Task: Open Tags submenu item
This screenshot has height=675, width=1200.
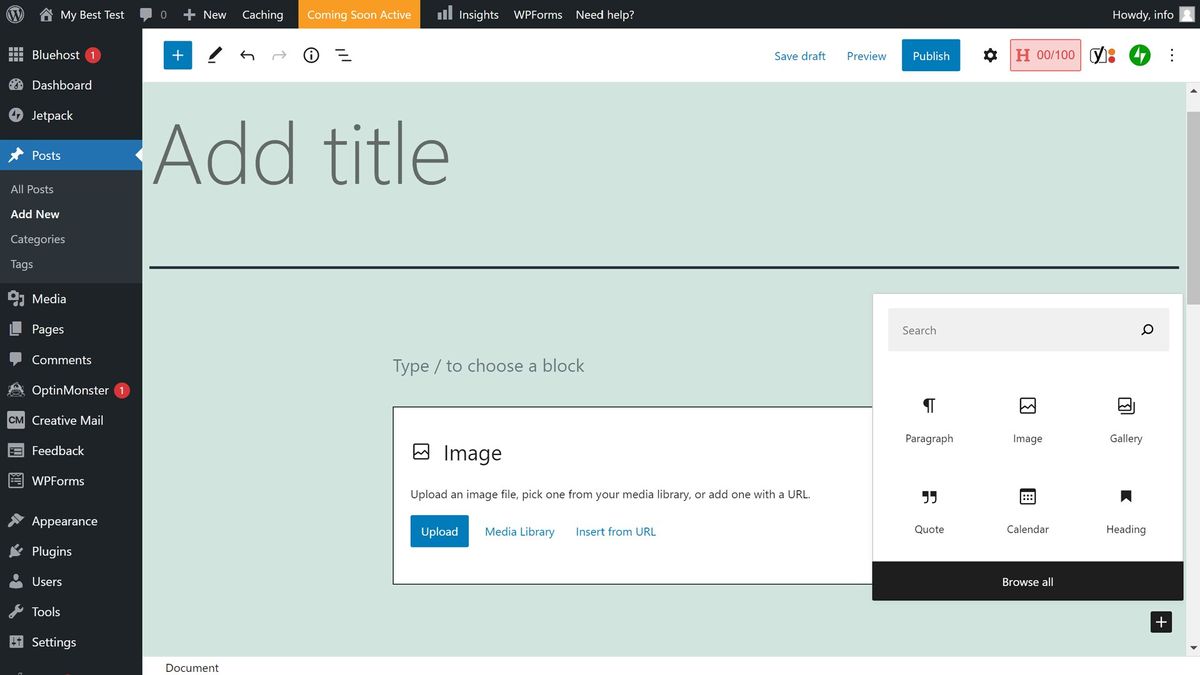Action: click(x=22, y=264)
